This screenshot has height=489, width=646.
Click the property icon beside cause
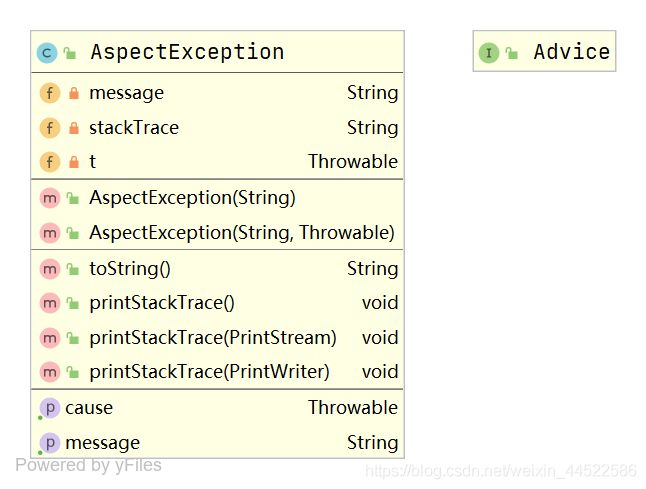[50, 408]
